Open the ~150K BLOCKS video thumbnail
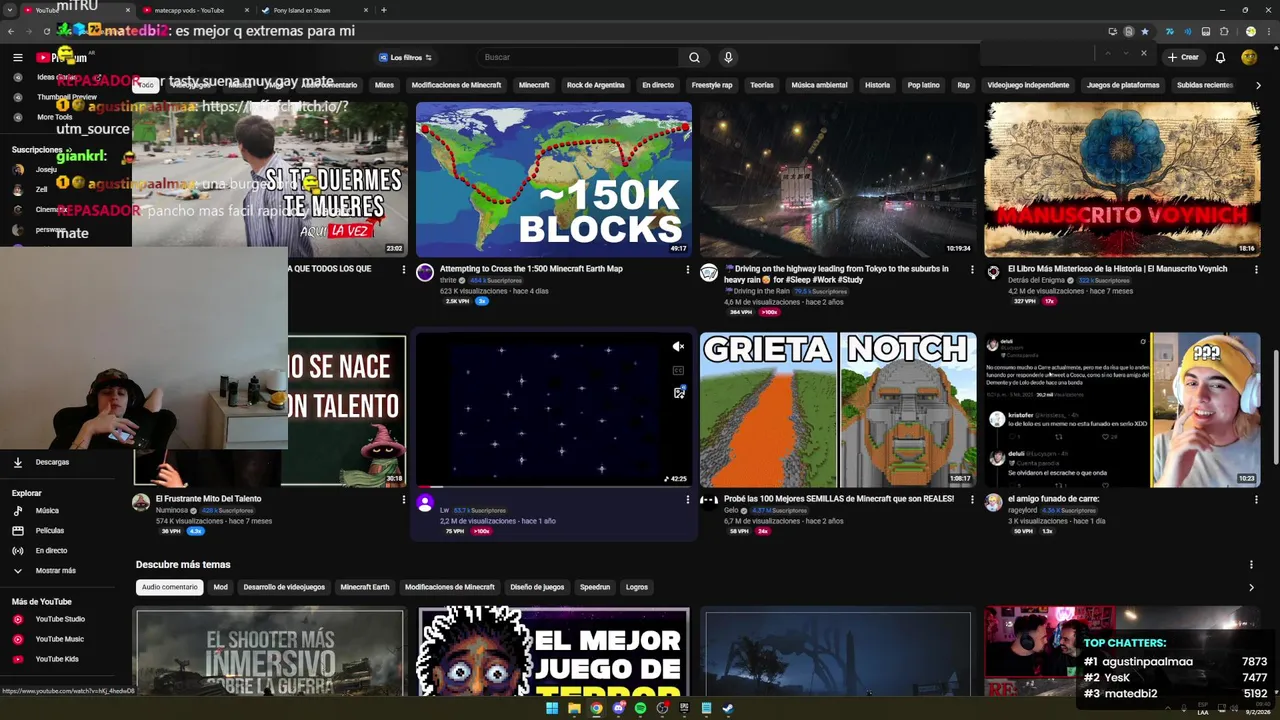Viewport: 1280px width, 720px height. tap(553, 179)
